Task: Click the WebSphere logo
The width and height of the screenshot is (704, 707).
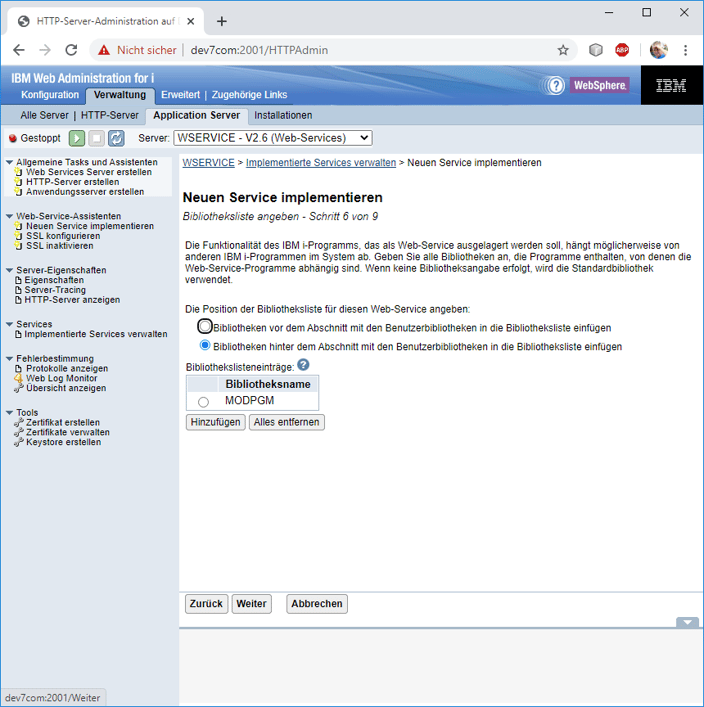Action: [x=600, y=85]
